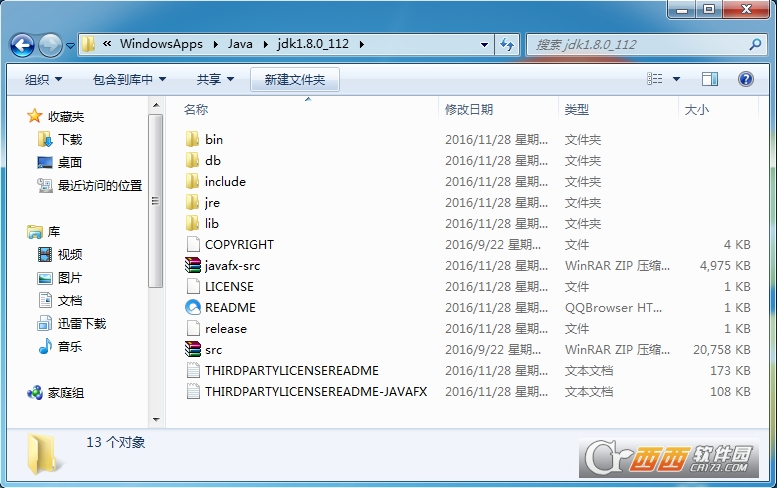Select Java in the breadcrumb path
This screenshot has height=488, width=779.
pyautogui.click(x=240, y=44)
